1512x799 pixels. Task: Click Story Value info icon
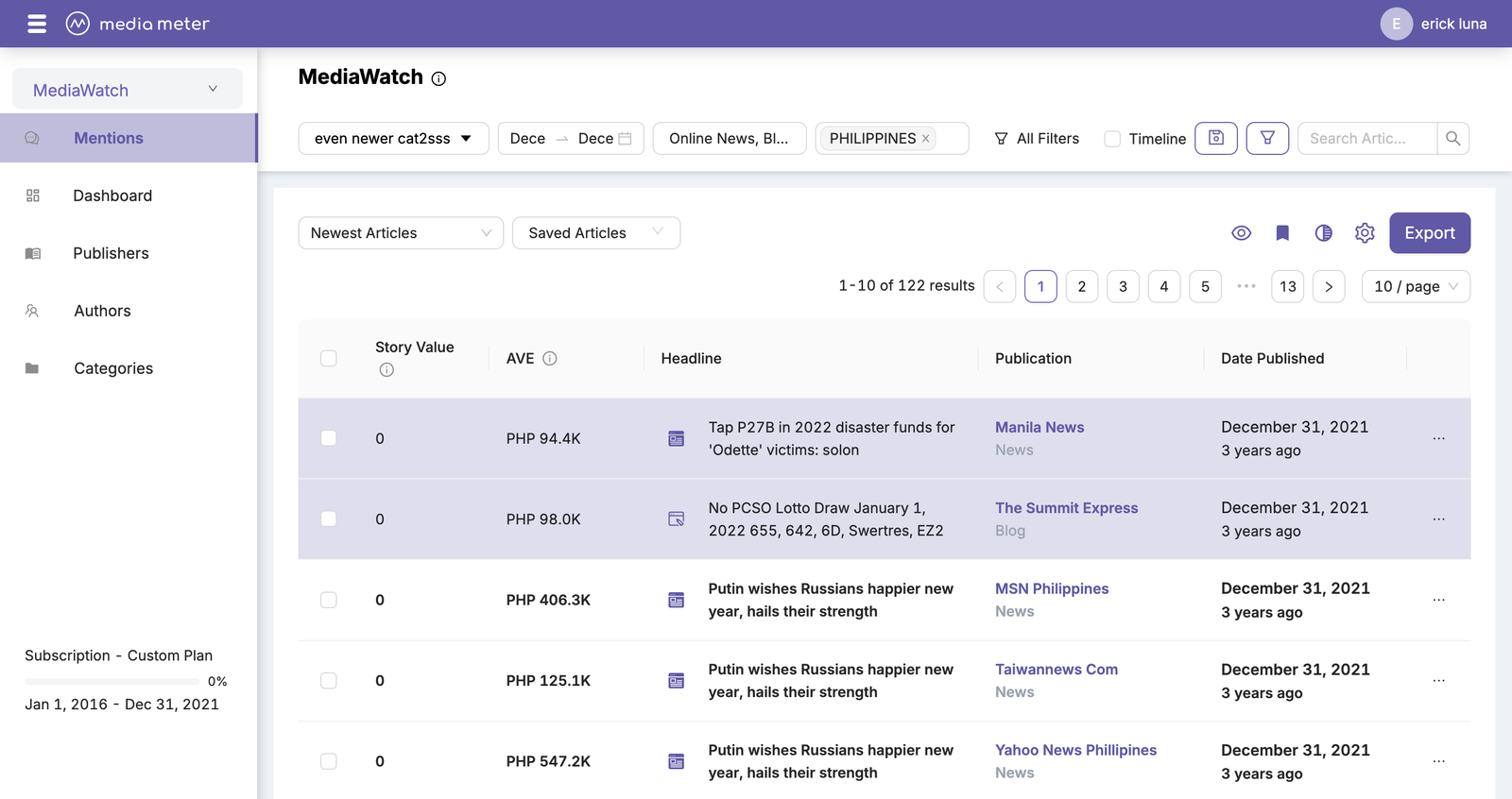(x=387, y=370)
